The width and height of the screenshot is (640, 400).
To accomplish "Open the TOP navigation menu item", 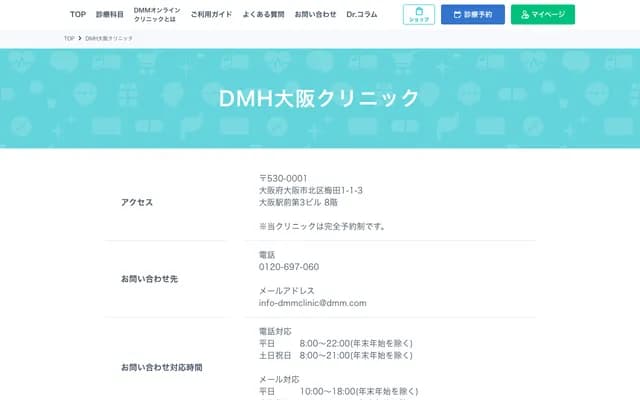I will 78,14.
